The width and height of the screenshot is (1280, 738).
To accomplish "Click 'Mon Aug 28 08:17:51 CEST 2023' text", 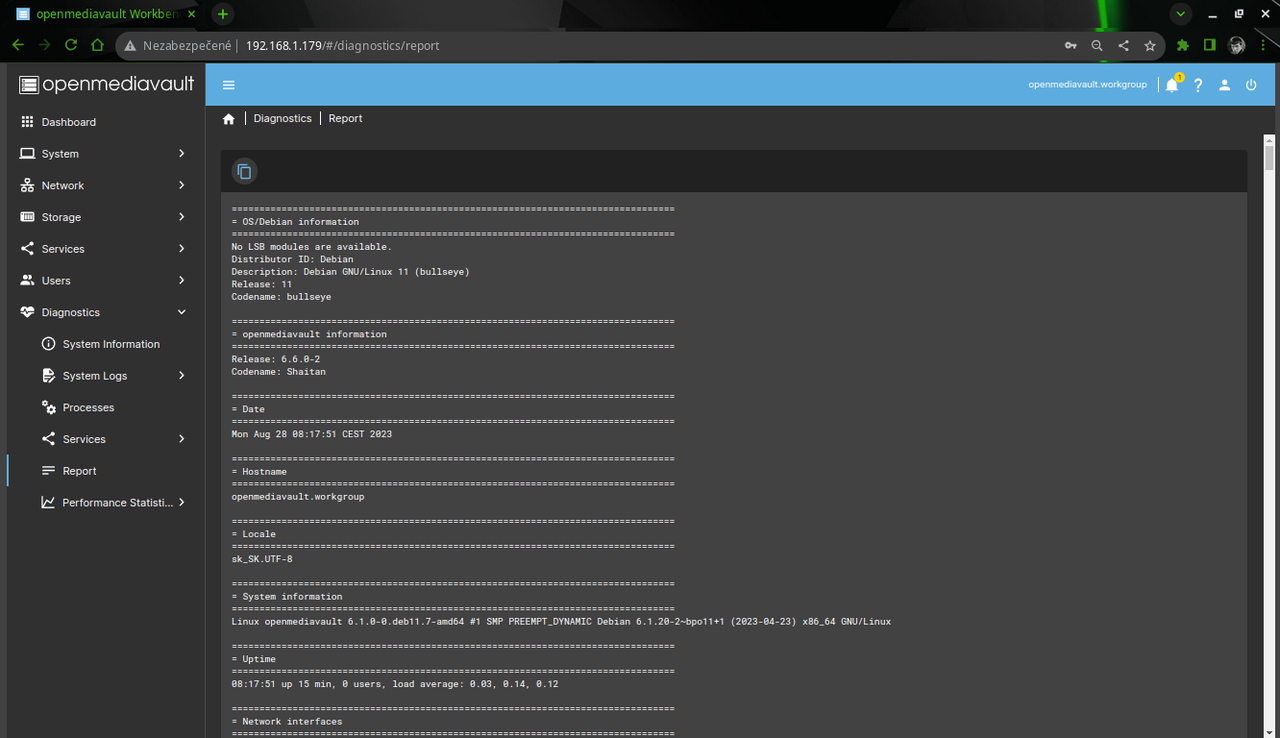I will (x=311, y=434).
